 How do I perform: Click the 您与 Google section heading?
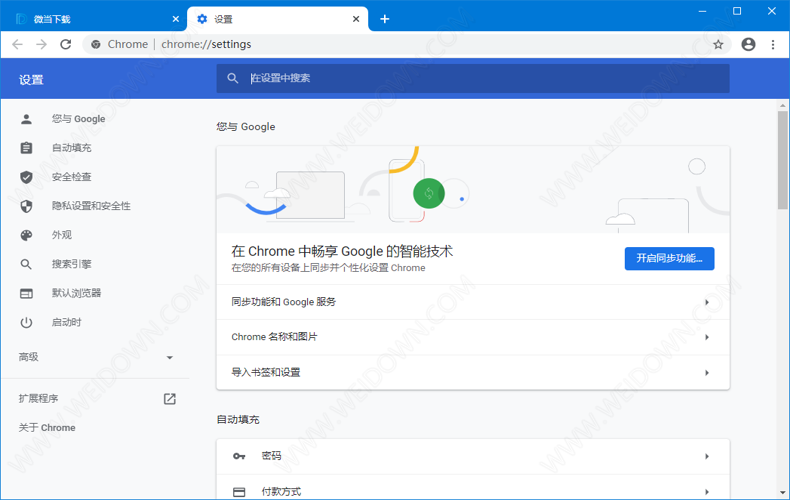point(246,127)
